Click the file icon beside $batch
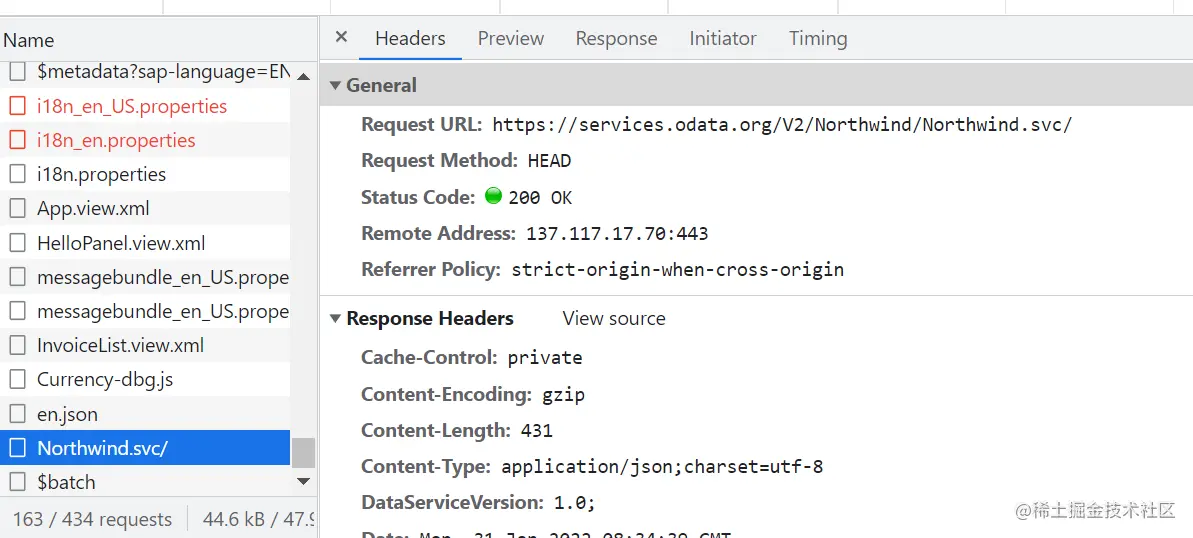1193x538 pixels. (x=17, y=482)
